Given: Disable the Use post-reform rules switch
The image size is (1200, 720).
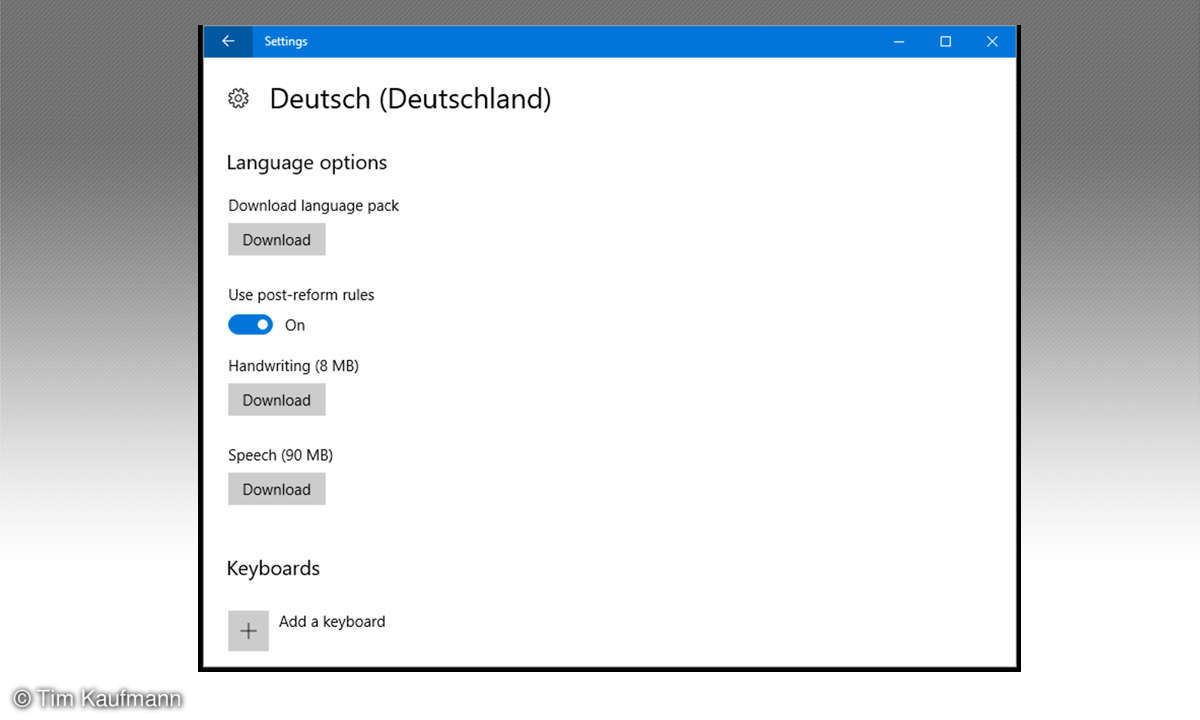Looking at the screenshot, I should (250, 325).
